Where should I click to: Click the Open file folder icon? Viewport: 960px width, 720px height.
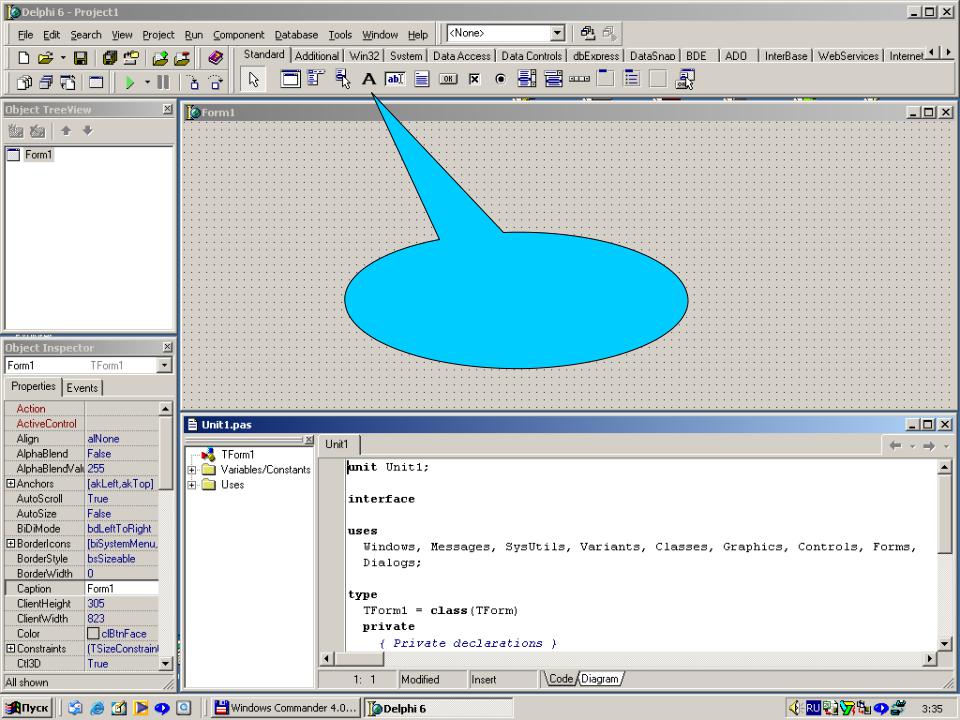(45, 58)
